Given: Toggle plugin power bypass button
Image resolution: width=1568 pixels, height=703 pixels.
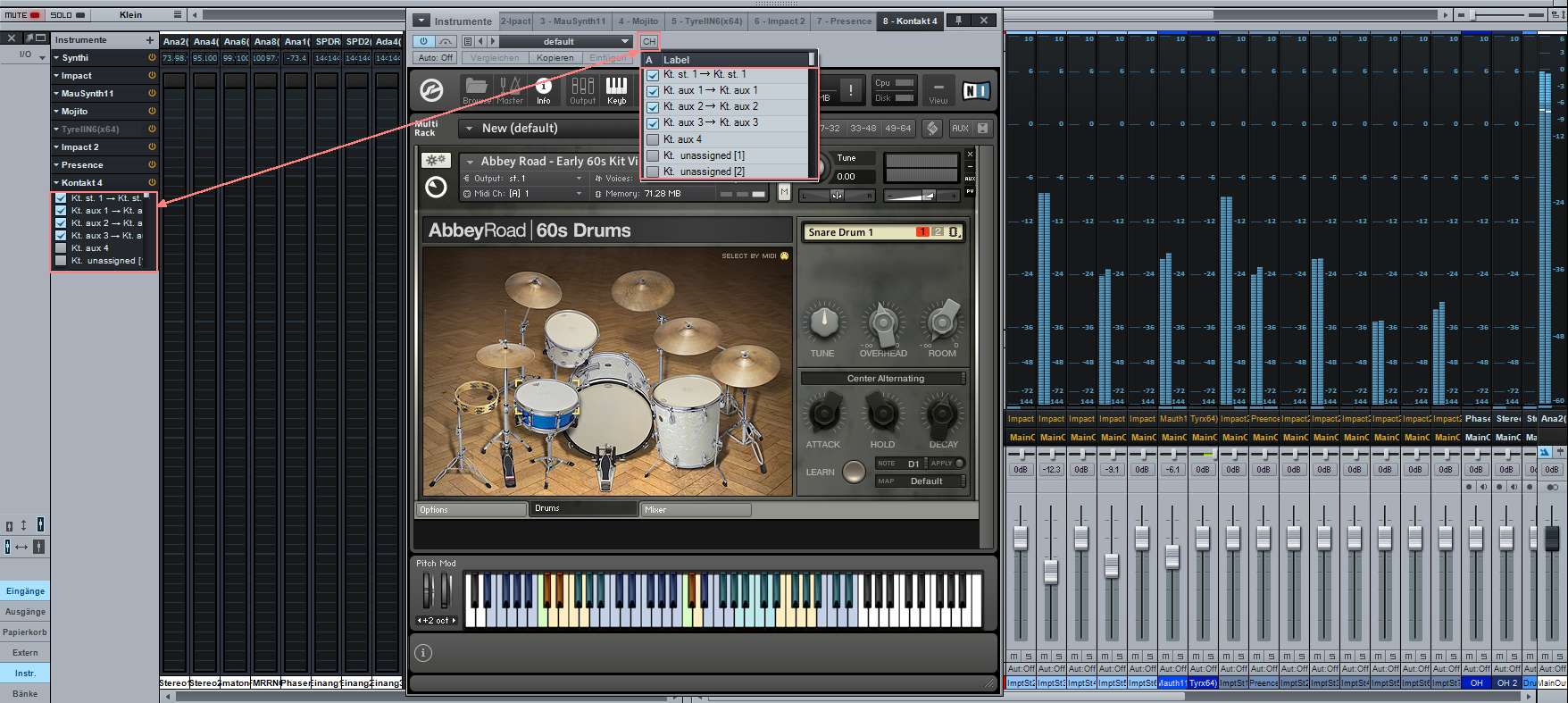Looking at the screenshot, I should pyautogui.click(x=423, y=42).
